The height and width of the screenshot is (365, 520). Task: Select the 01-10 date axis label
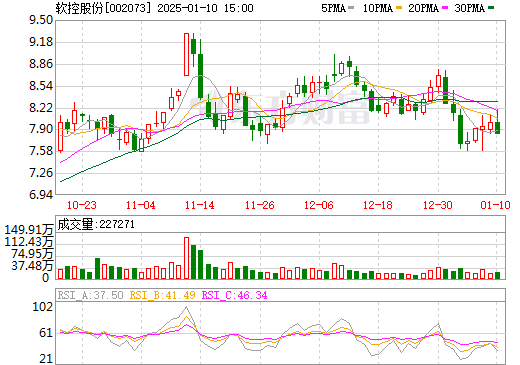[x=496, y=205]
